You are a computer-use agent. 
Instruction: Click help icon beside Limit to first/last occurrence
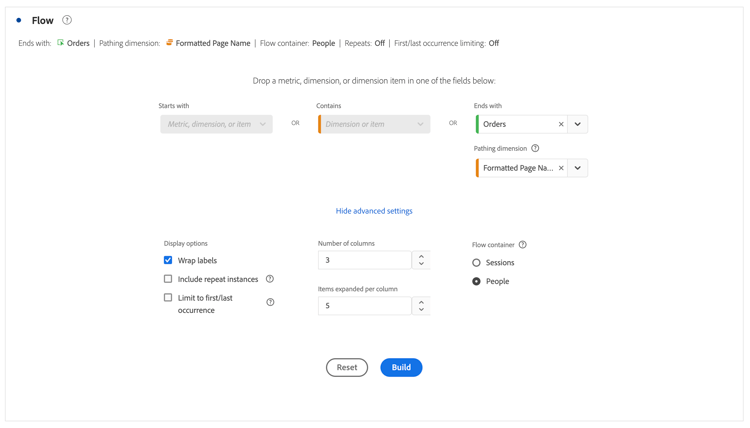(270, 302)
